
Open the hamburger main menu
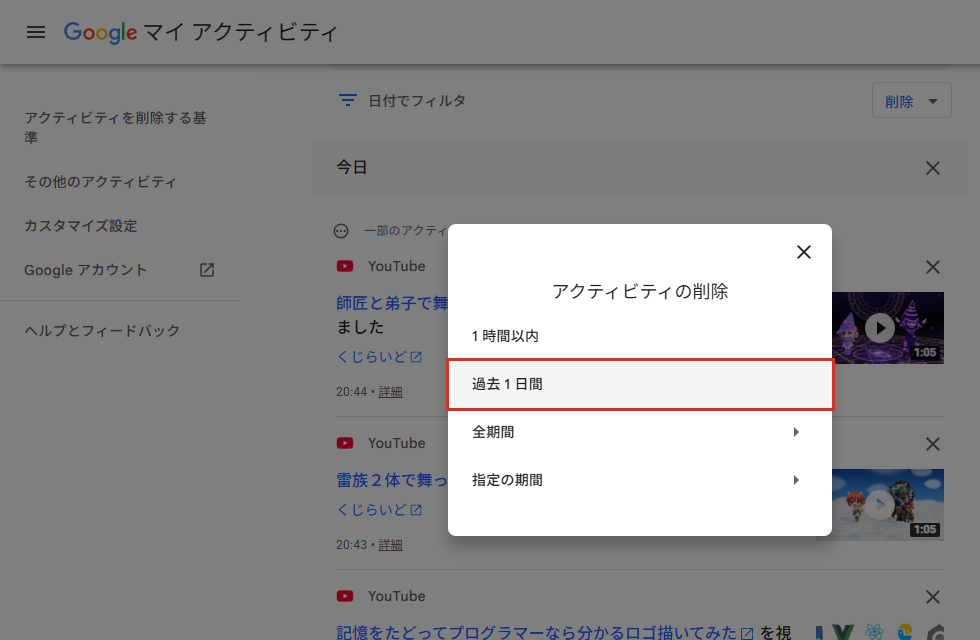click(36, 32)
